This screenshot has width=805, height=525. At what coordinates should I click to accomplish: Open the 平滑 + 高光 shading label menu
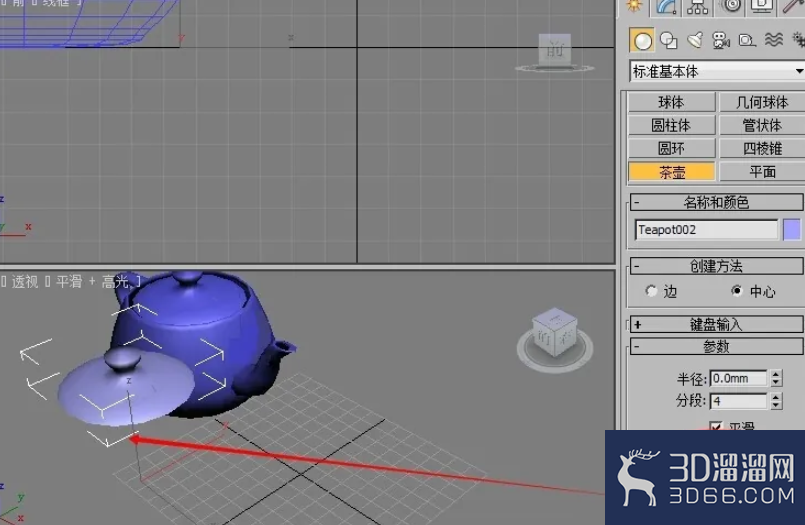pos(92,281)
